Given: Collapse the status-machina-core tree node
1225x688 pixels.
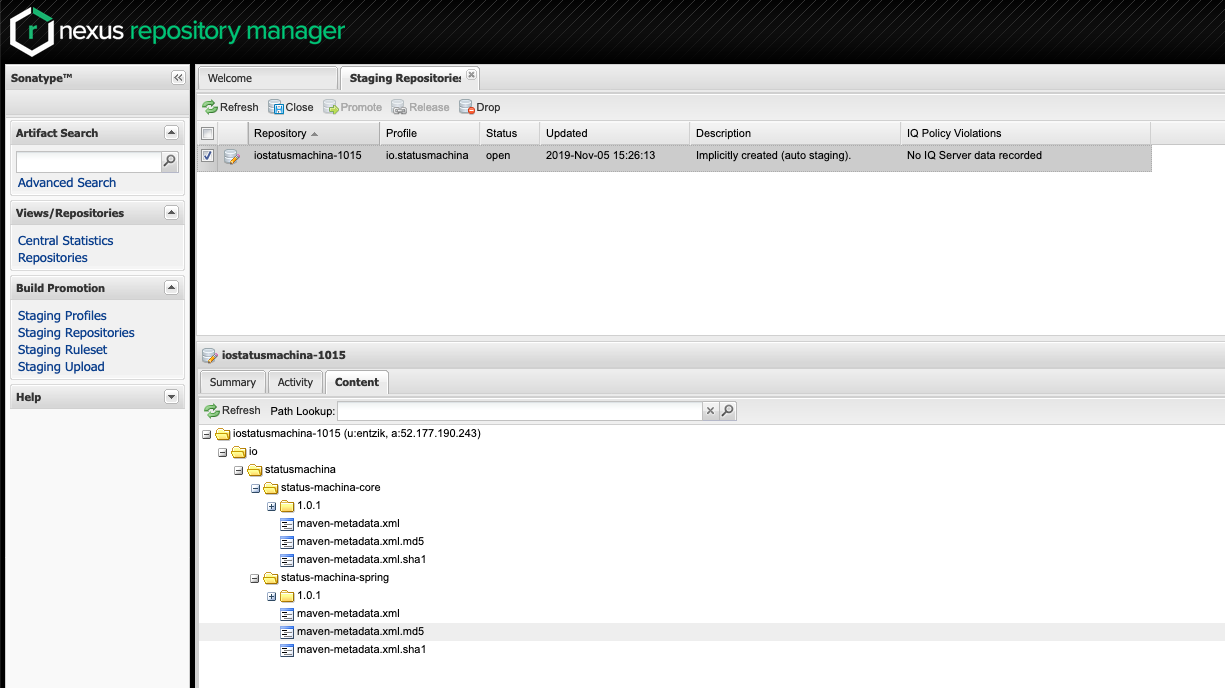Looking at the screenshot, I should click(255, 488).
